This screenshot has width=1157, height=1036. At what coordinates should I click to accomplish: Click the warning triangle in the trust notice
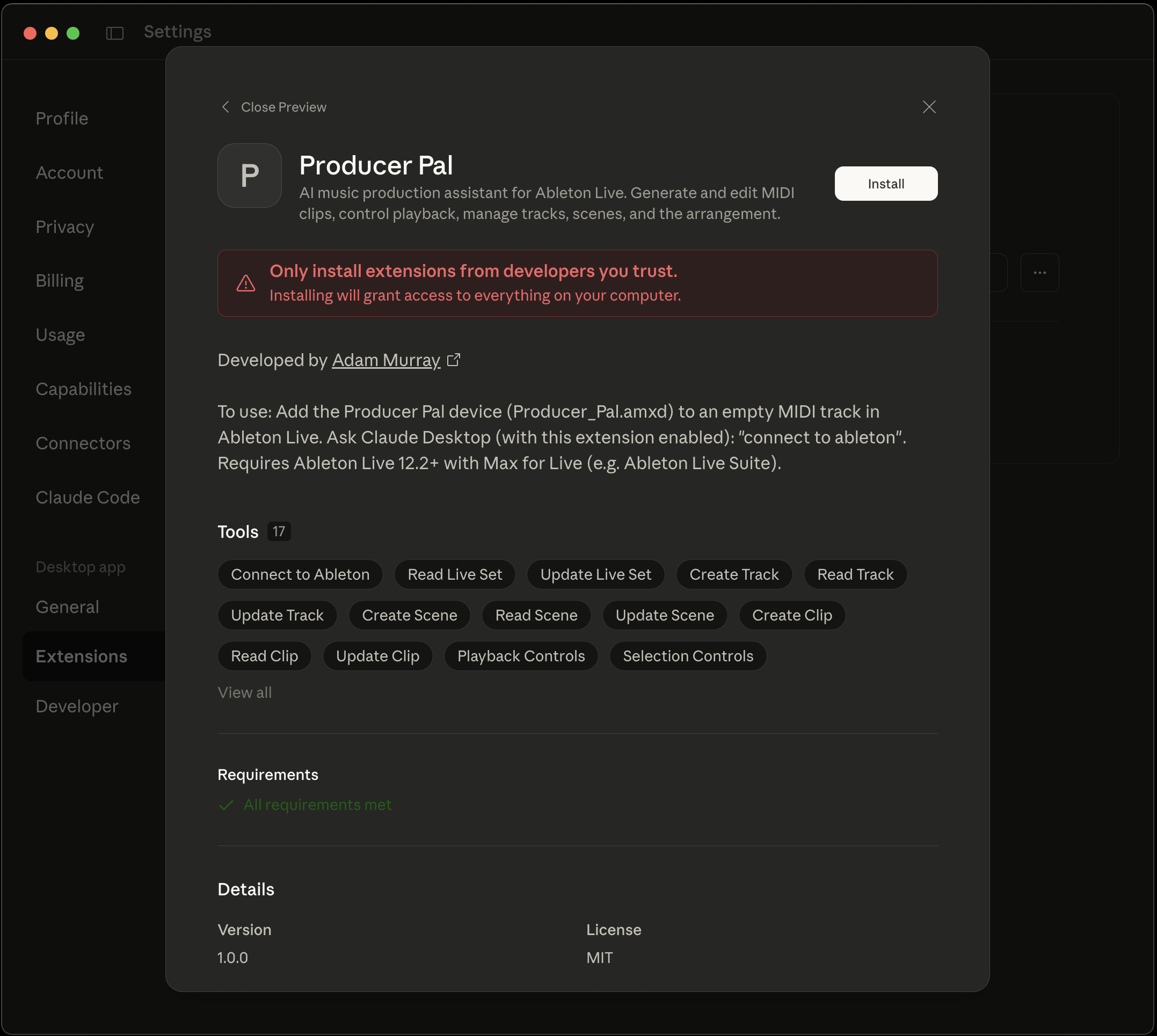(245, 283)
